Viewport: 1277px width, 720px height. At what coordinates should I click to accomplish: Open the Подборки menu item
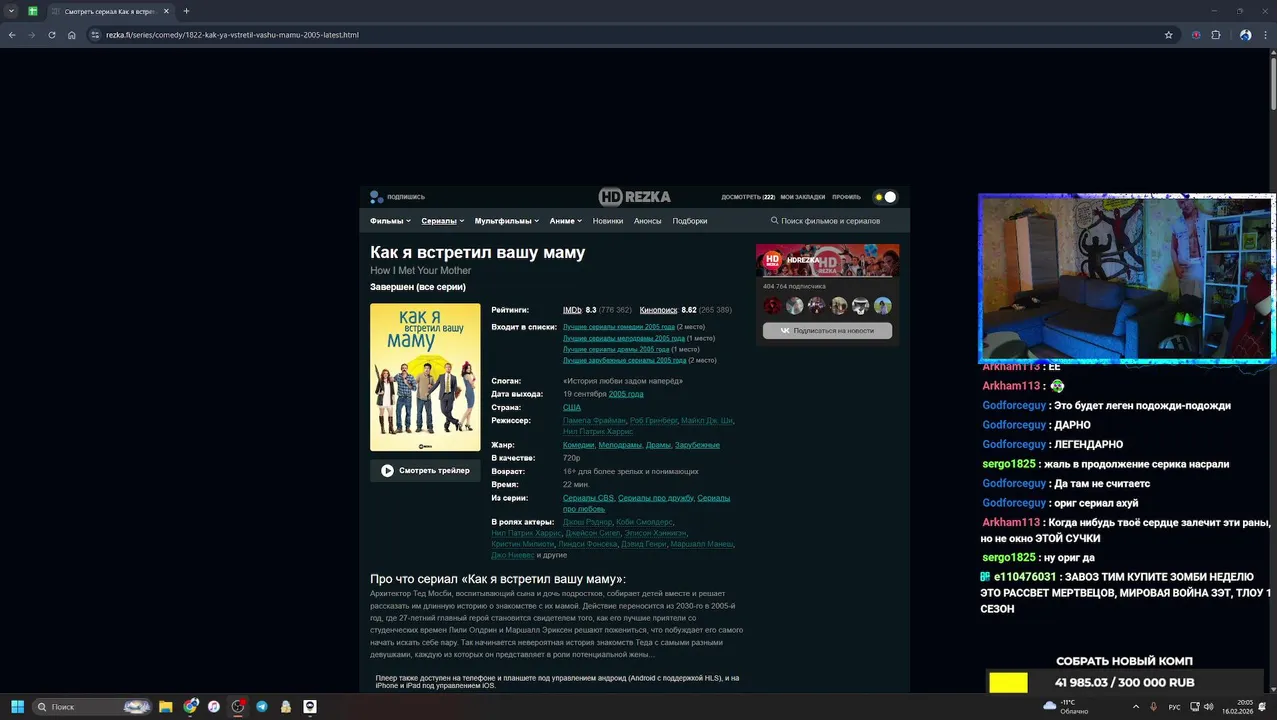click(x=689, y=221)
